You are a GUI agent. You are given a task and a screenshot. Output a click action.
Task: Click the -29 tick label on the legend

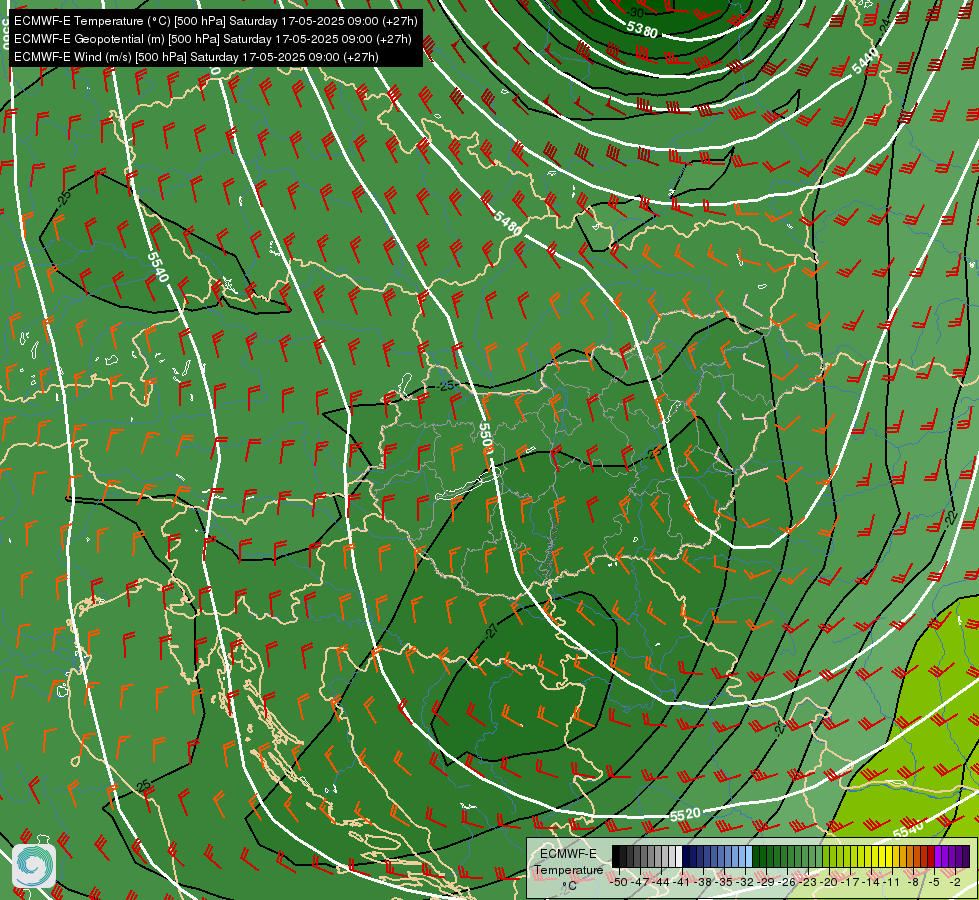[765, 883]
